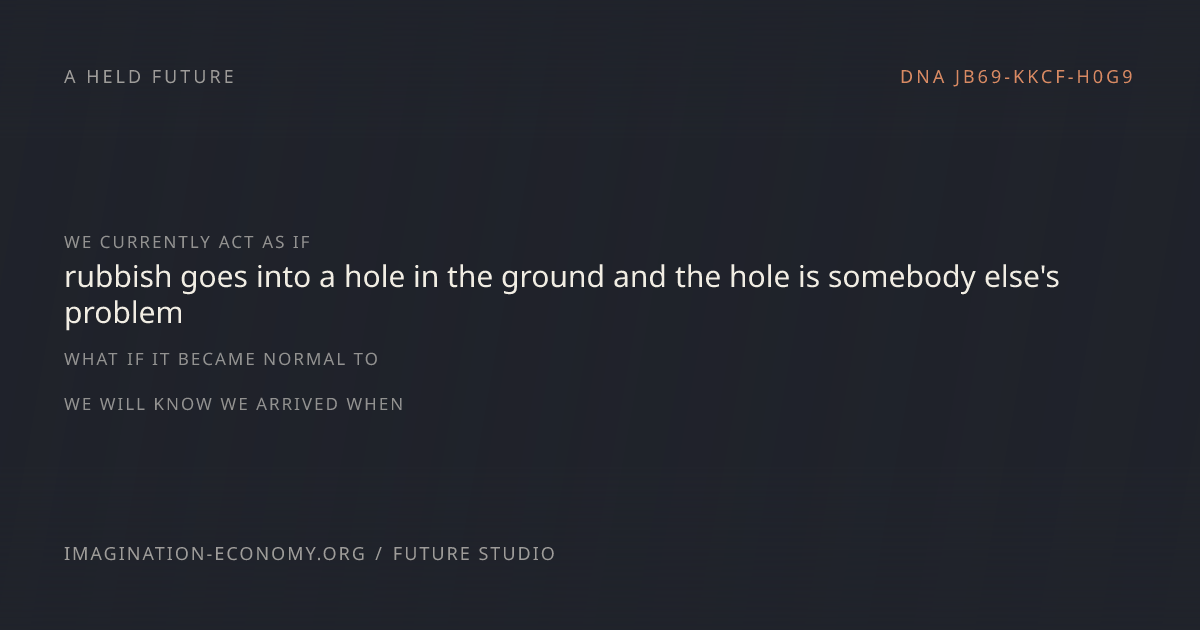The image size is (1200, 630).
Task: Select the "WHAT IF IT BECAME NORMAL TO" prompt
Action: pyautogui.click(x=221, y=359)
